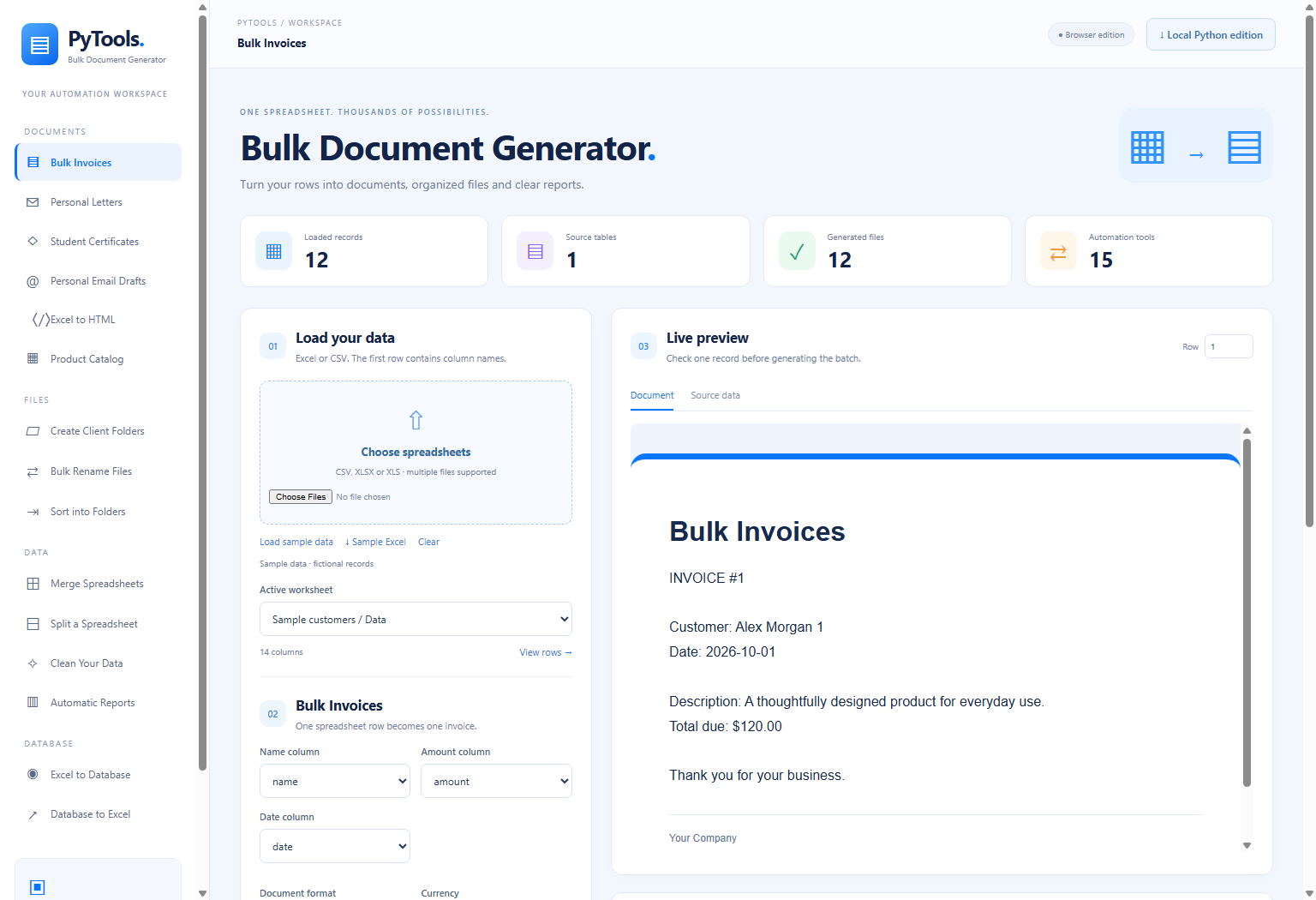The image size is (1316, 900).
Task: Click the 14 columns text
Action: click(281, 652)
